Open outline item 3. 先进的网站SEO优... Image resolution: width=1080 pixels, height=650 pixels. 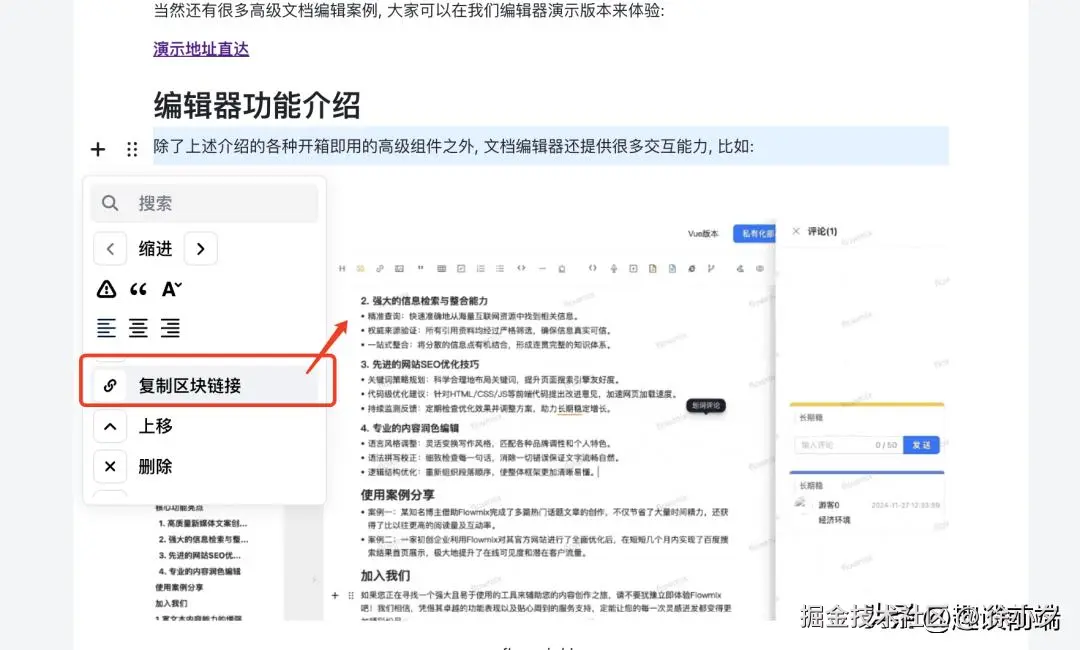click(200, 555)
